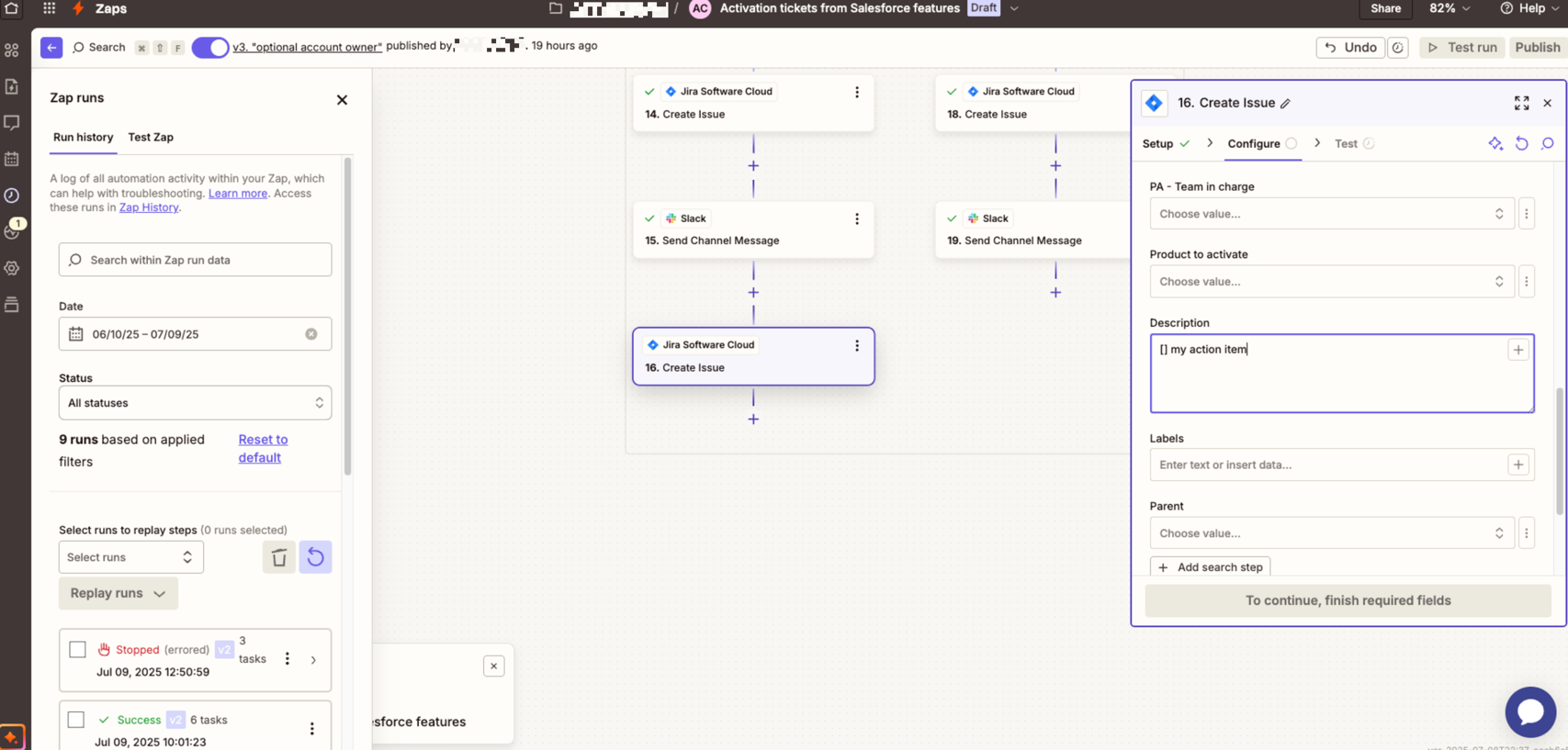Delete selected runs with trash icon
The image size is (1568, 750).
pyautogui.click(x=279, y=557)
